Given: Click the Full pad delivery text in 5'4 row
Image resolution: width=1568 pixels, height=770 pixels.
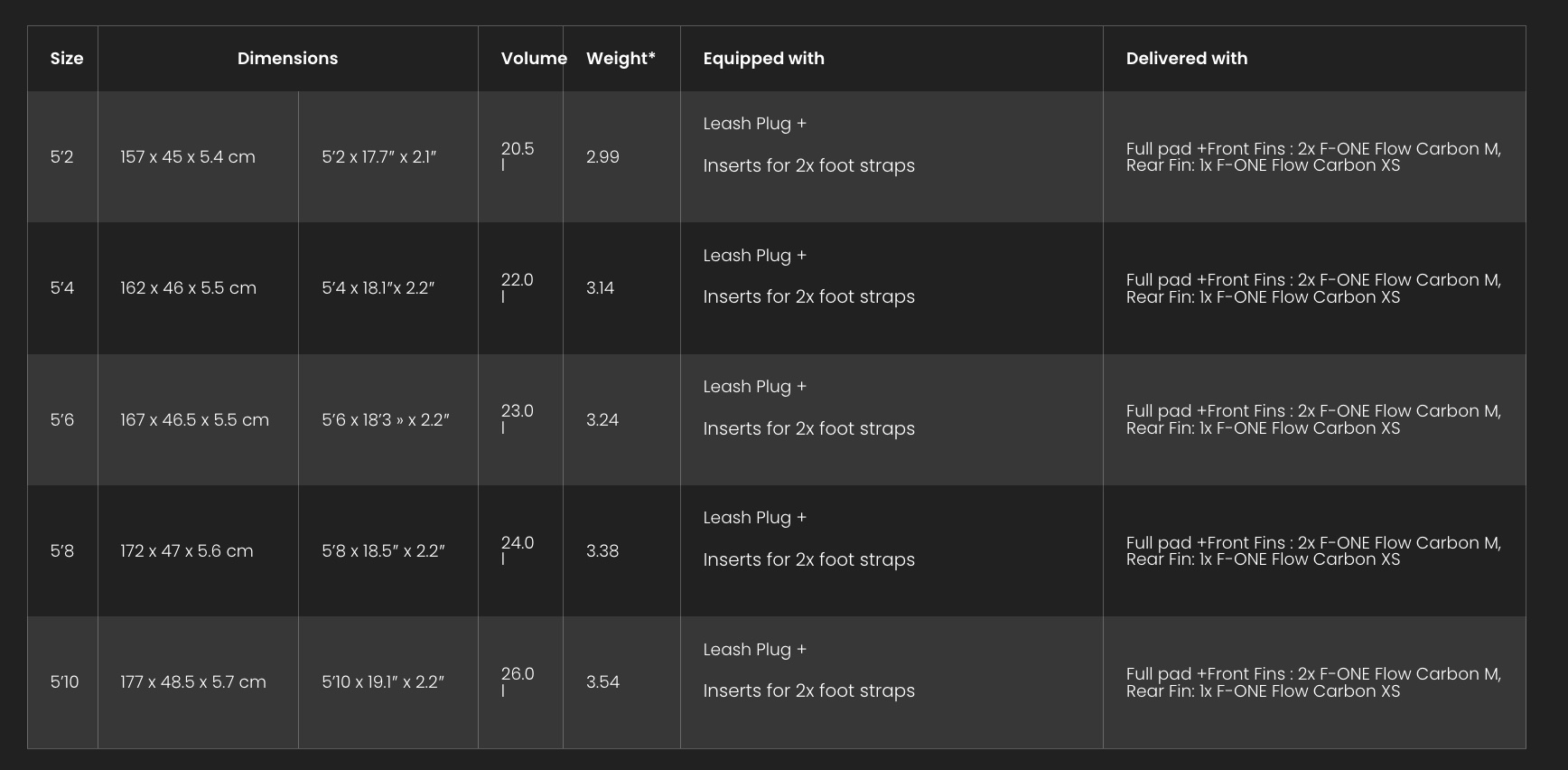Looking at the screenshot, I should 1313,288.
